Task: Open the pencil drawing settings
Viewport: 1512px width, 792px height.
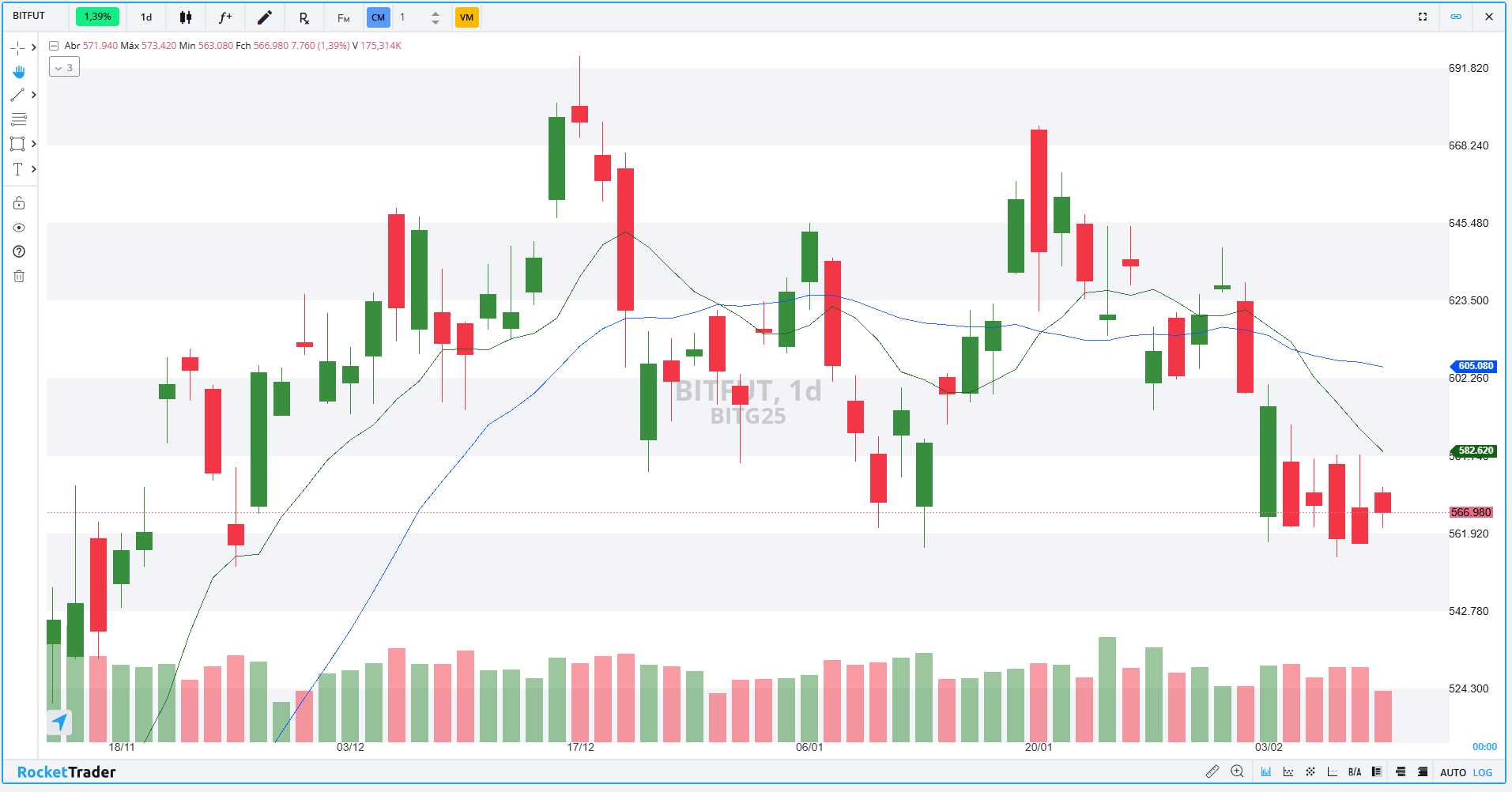Action: click(265, 17)
